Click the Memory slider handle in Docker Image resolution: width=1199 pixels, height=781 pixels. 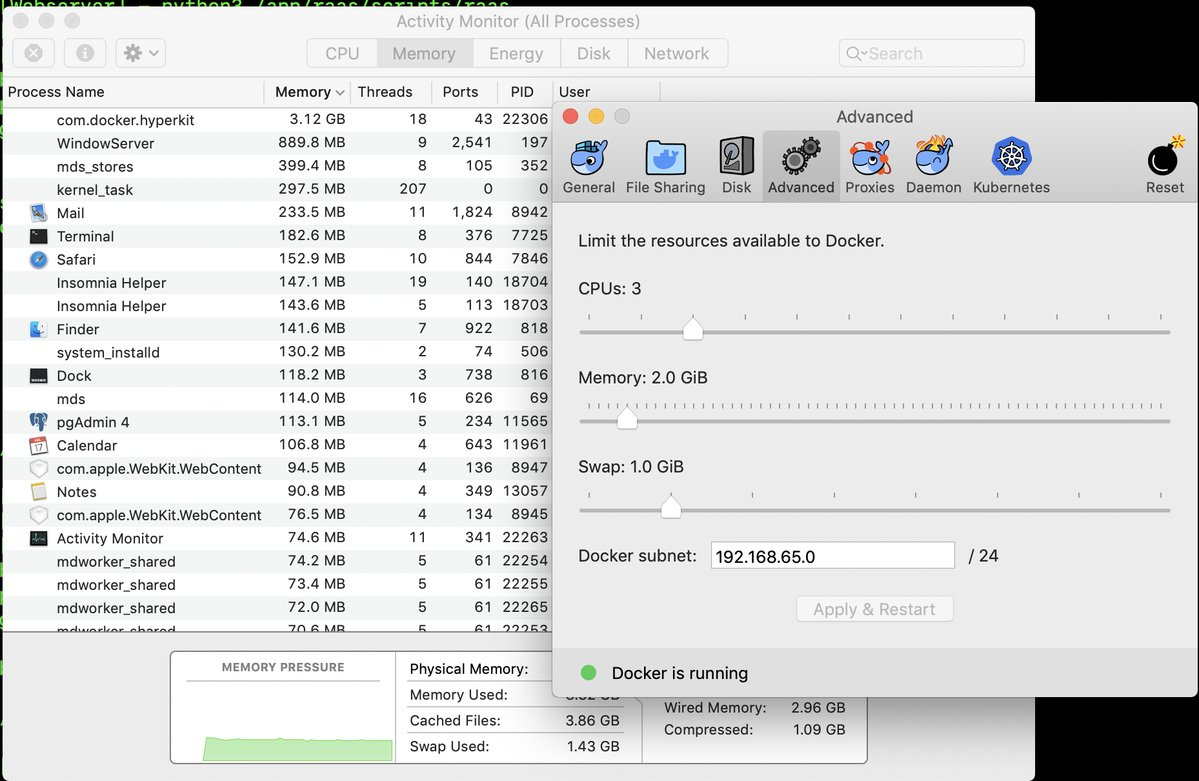pyautogui.click(x=627, y=418)
